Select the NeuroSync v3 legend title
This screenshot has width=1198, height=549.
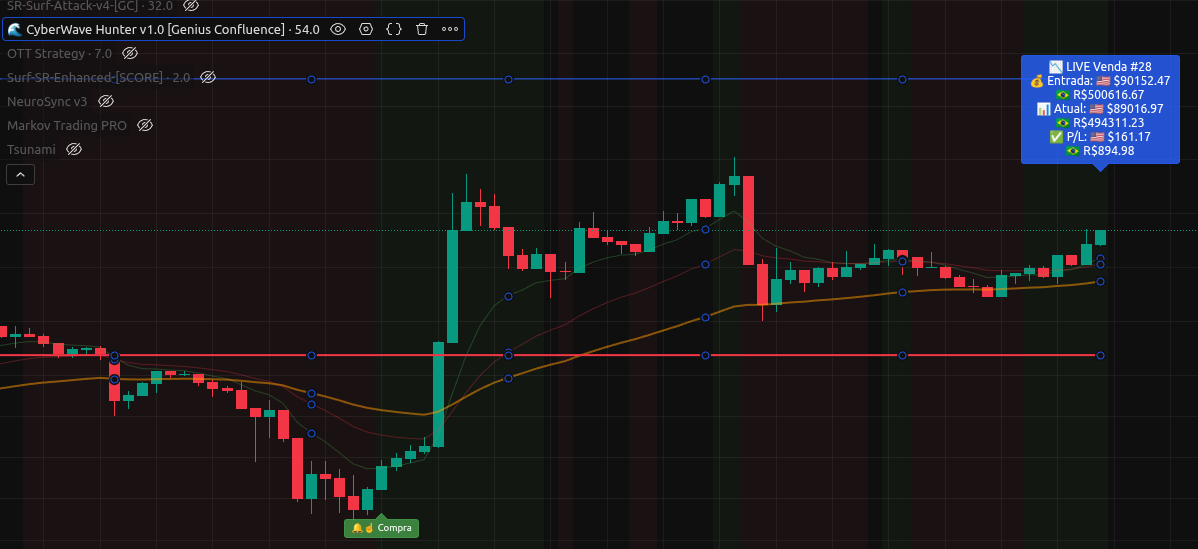tap(47, 101)
